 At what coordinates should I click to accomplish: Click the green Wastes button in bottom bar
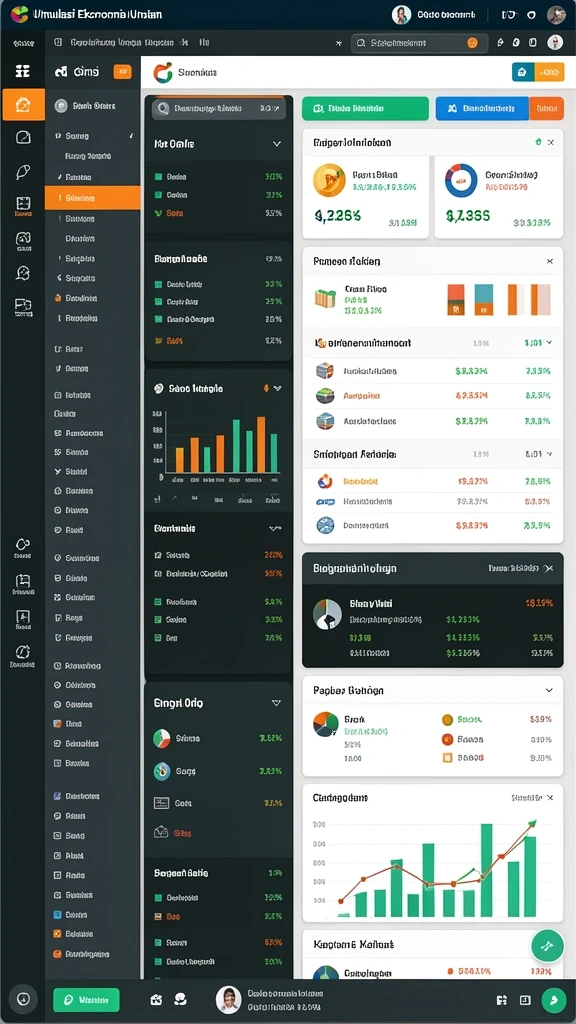point(86,999)
